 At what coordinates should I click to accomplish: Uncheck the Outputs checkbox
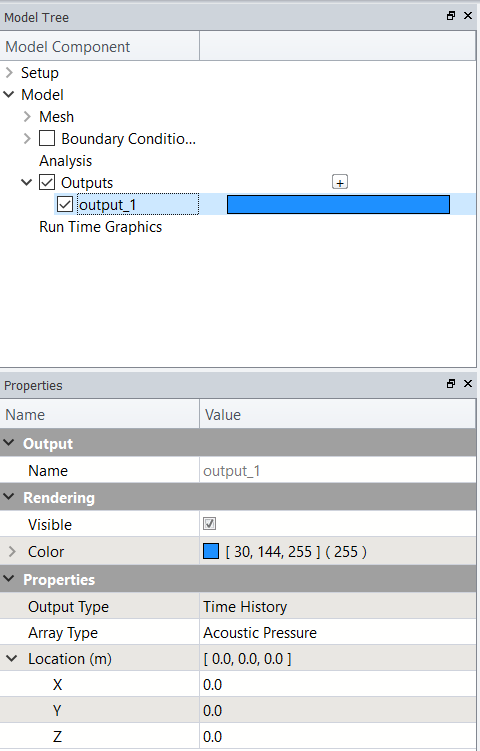[47, 182]
